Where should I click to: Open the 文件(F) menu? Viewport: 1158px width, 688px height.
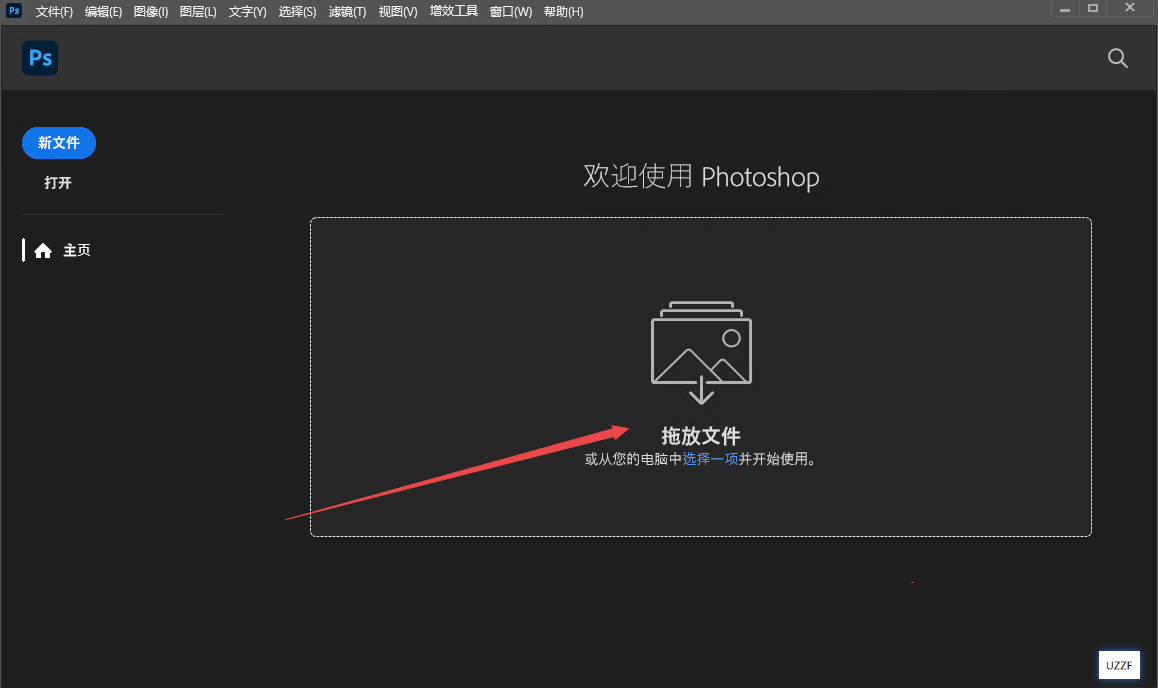coord(54,12)
